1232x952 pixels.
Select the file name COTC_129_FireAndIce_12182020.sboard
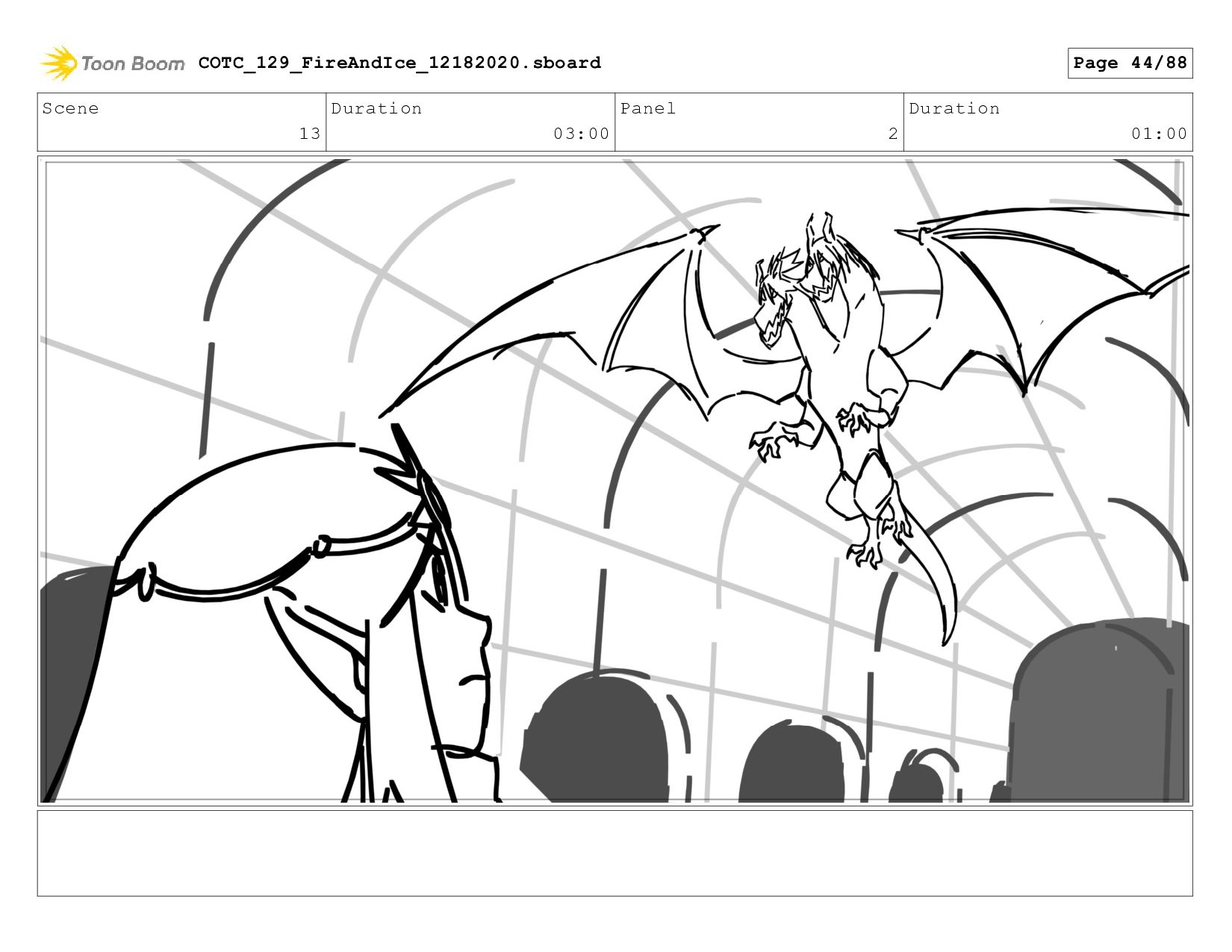pos(399,63)
